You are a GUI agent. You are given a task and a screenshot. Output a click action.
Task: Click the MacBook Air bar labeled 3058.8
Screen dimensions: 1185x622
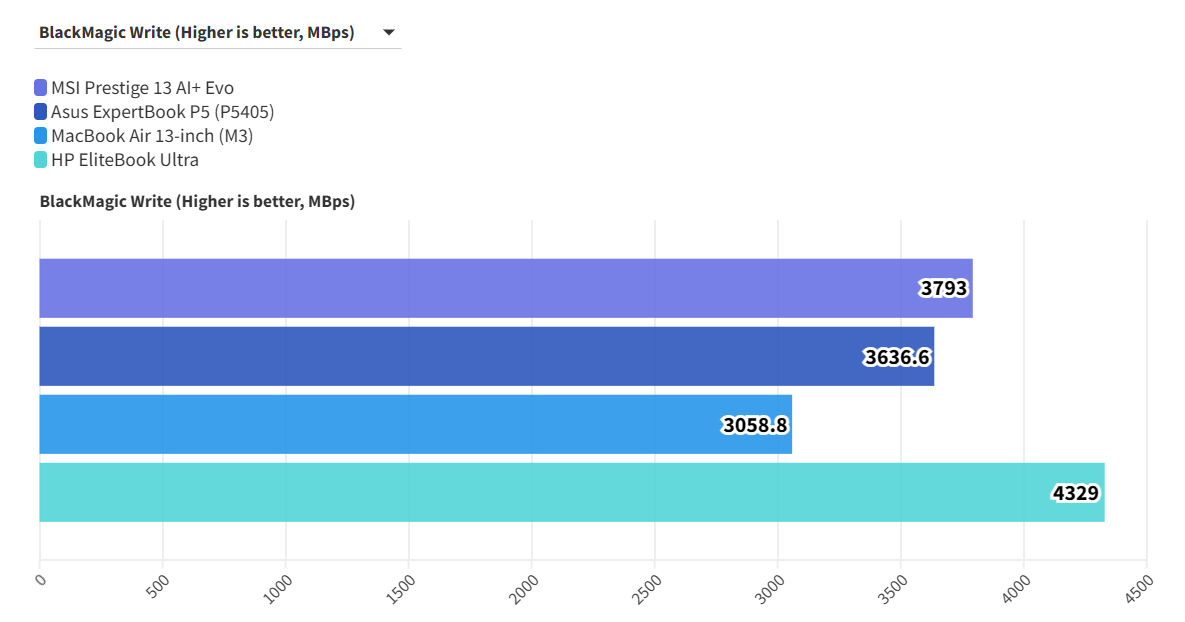[x=400, y=424]
